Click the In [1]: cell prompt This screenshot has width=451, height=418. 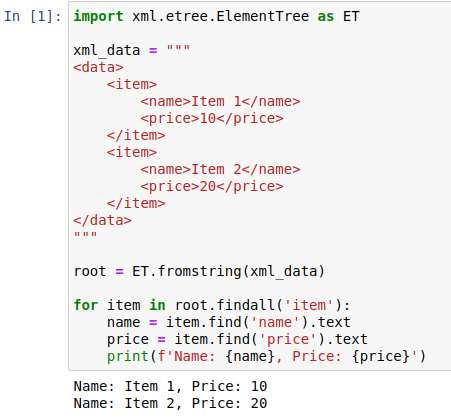point(33,16)
